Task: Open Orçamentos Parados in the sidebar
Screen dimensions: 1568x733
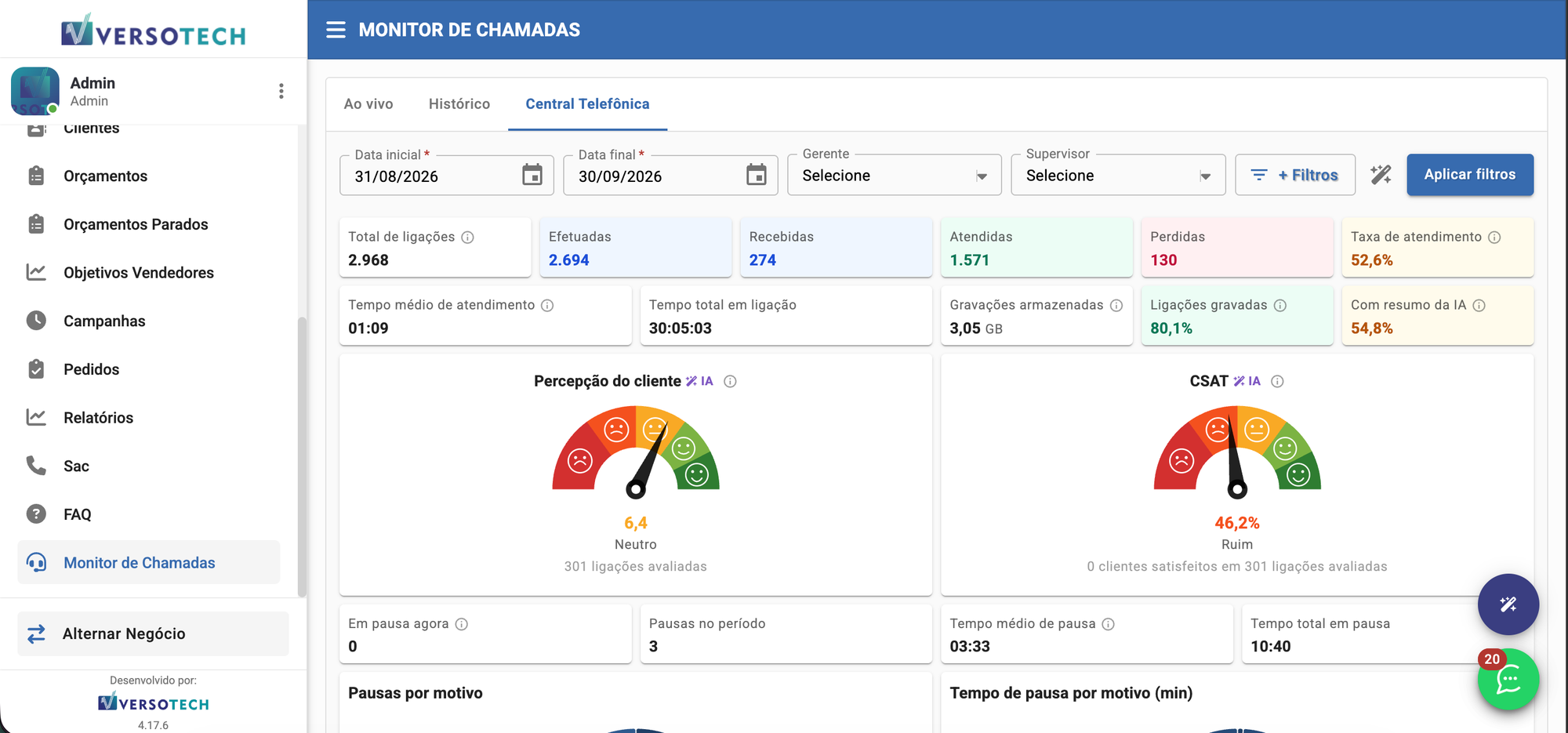Action: point(149,224)
